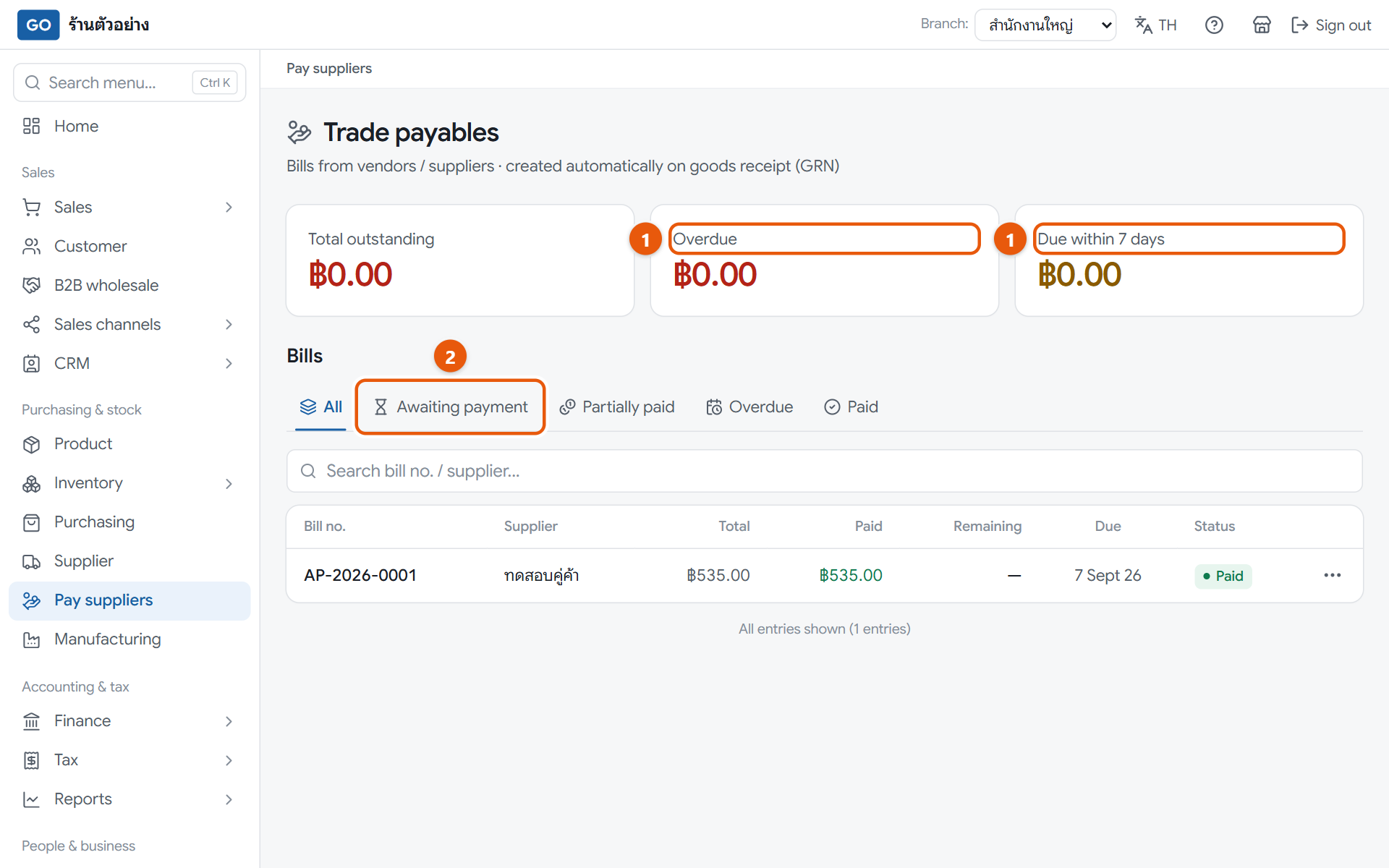The height and width of the screenshot is (868, 1389).
Task: Click due date 7 Sept 26
Action: pos(1108,575)
